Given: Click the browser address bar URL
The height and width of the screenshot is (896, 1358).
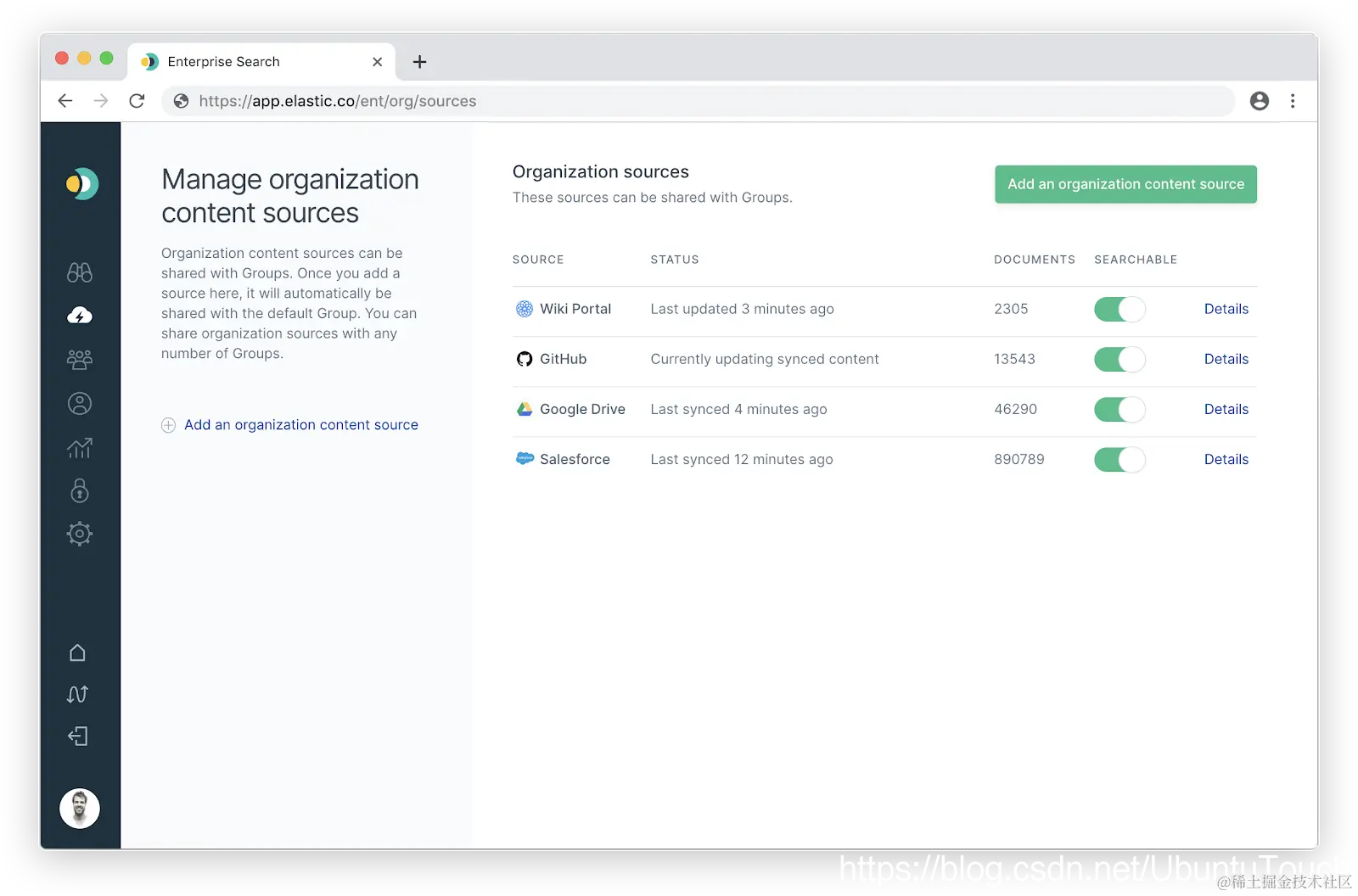Looking at the screenshot, I should (x=338, y=101).
